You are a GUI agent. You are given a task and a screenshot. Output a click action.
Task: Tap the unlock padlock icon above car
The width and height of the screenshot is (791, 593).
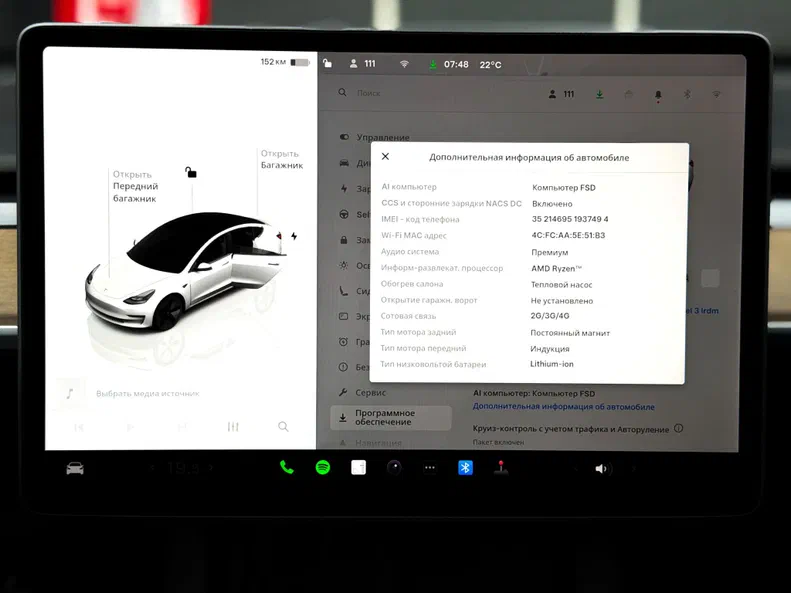[x=191, y=172]
